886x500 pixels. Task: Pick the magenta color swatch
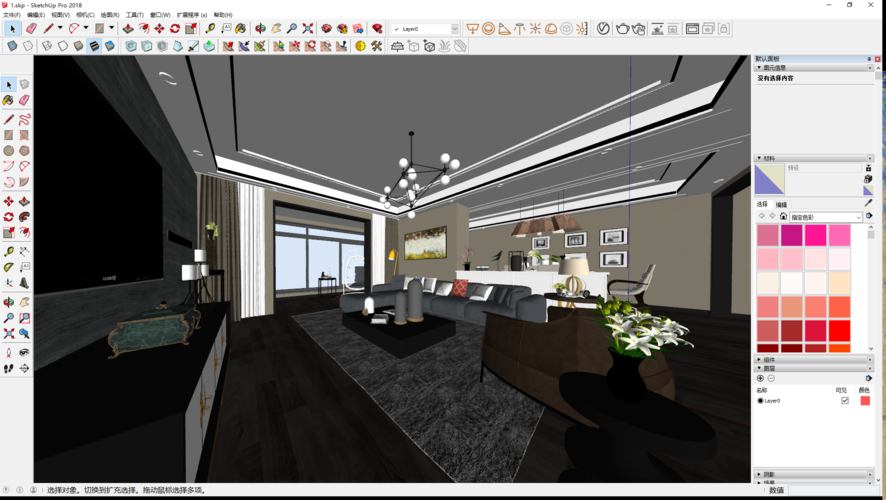pyautogui.click(x=792, y=235)
